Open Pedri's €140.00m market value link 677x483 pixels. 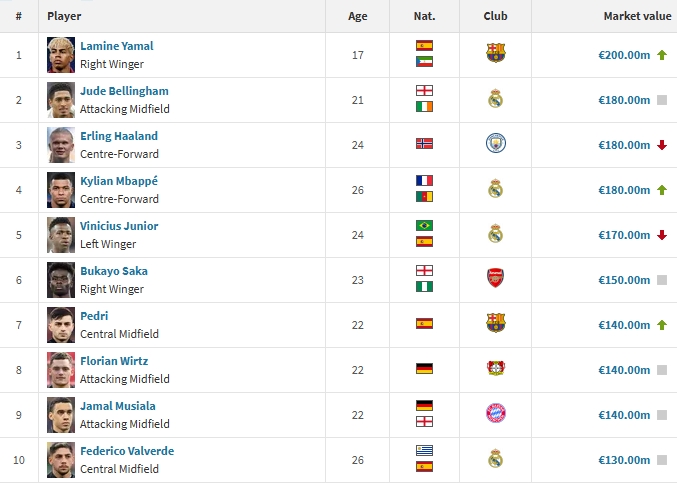pyautogui.click(x=624, y=325)
